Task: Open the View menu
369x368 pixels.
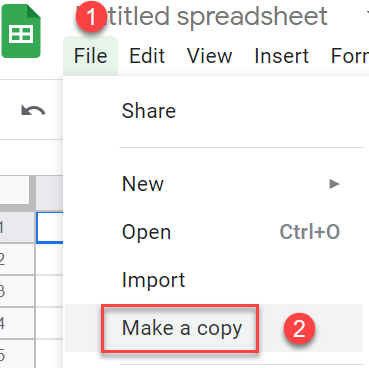Action: 209,56
